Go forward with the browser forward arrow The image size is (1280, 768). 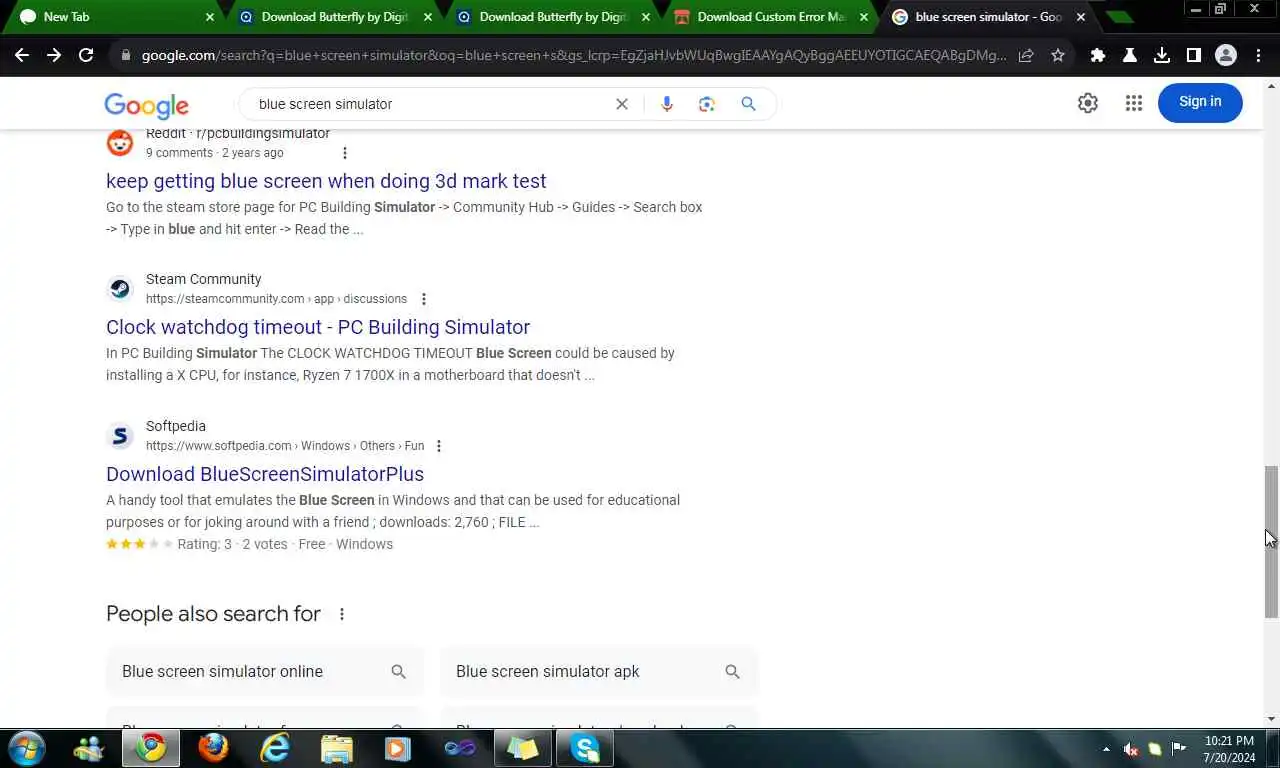coord(54,56)
